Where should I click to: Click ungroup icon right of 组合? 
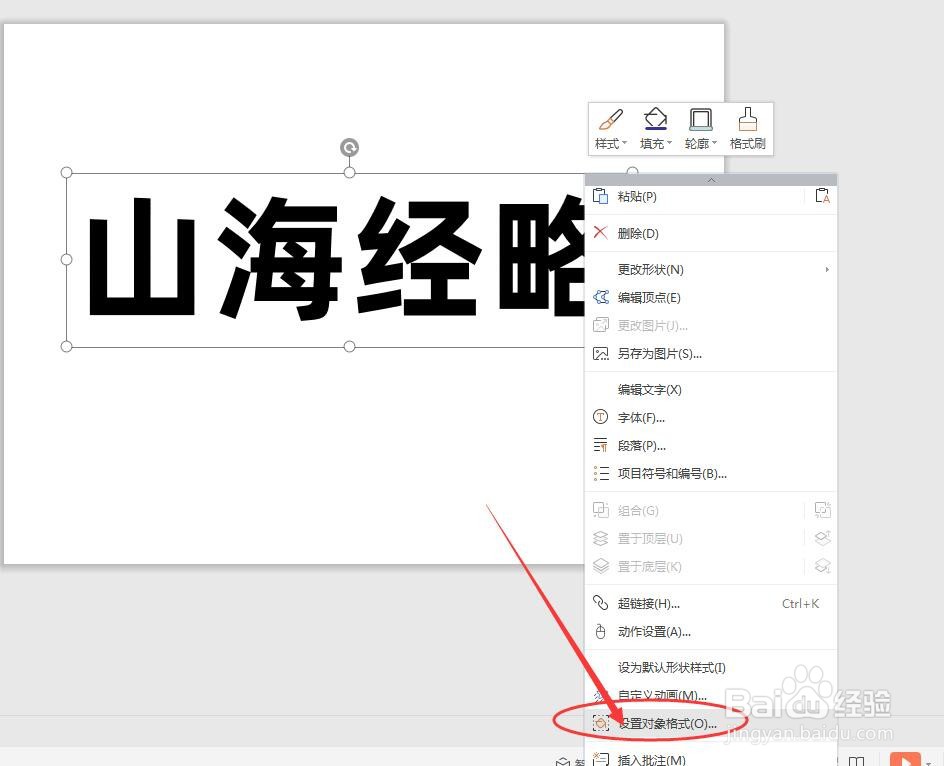pos(822,510)
